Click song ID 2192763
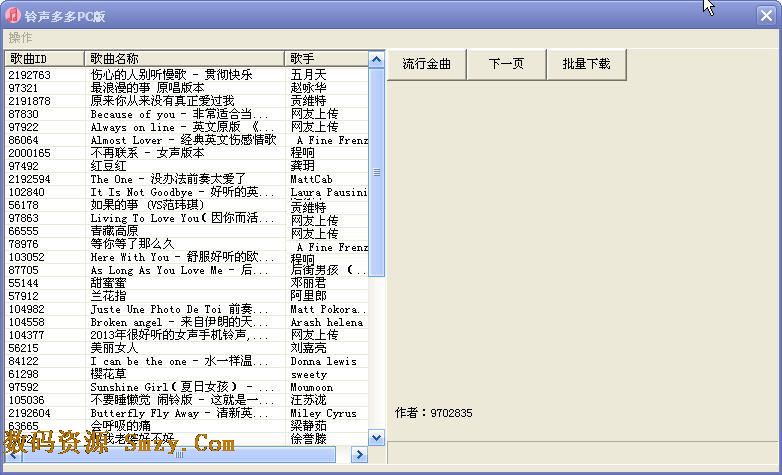The width and height of the screenshot is (782, 475). tap(29, 75)
